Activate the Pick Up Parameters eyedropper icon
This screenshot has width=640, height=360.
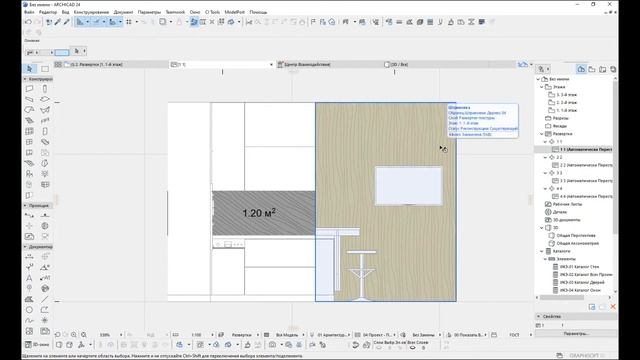(x=58, y=22)
